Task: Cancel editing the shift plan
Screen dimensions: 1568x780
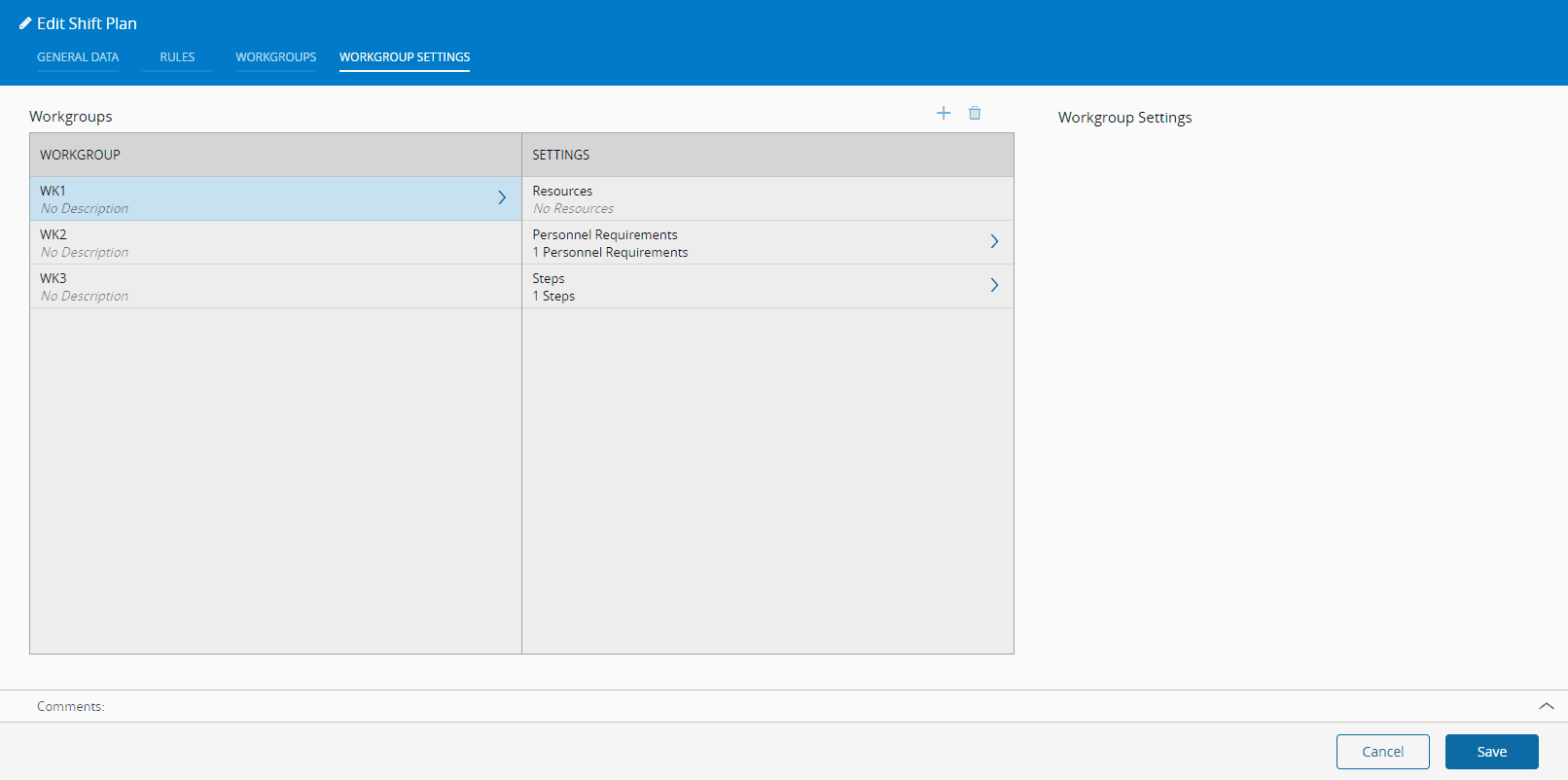Action: (1382, 752)
